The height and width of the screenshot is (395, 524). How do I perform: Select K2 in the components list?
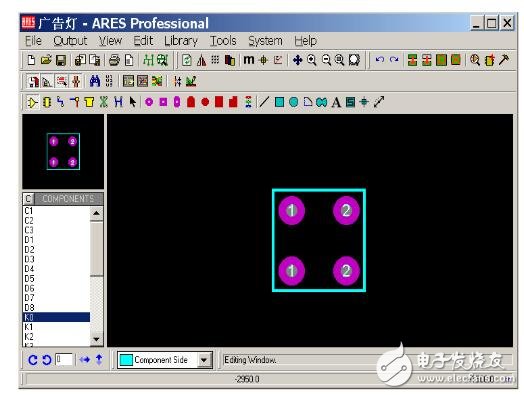click(x=56, y=337)
